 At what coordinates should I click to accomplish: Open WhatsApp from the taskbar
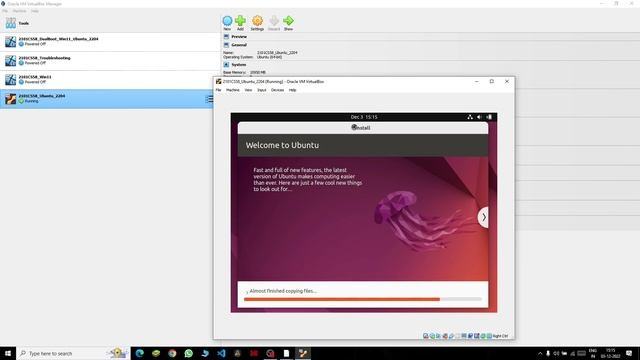click(x=189, y=353)
